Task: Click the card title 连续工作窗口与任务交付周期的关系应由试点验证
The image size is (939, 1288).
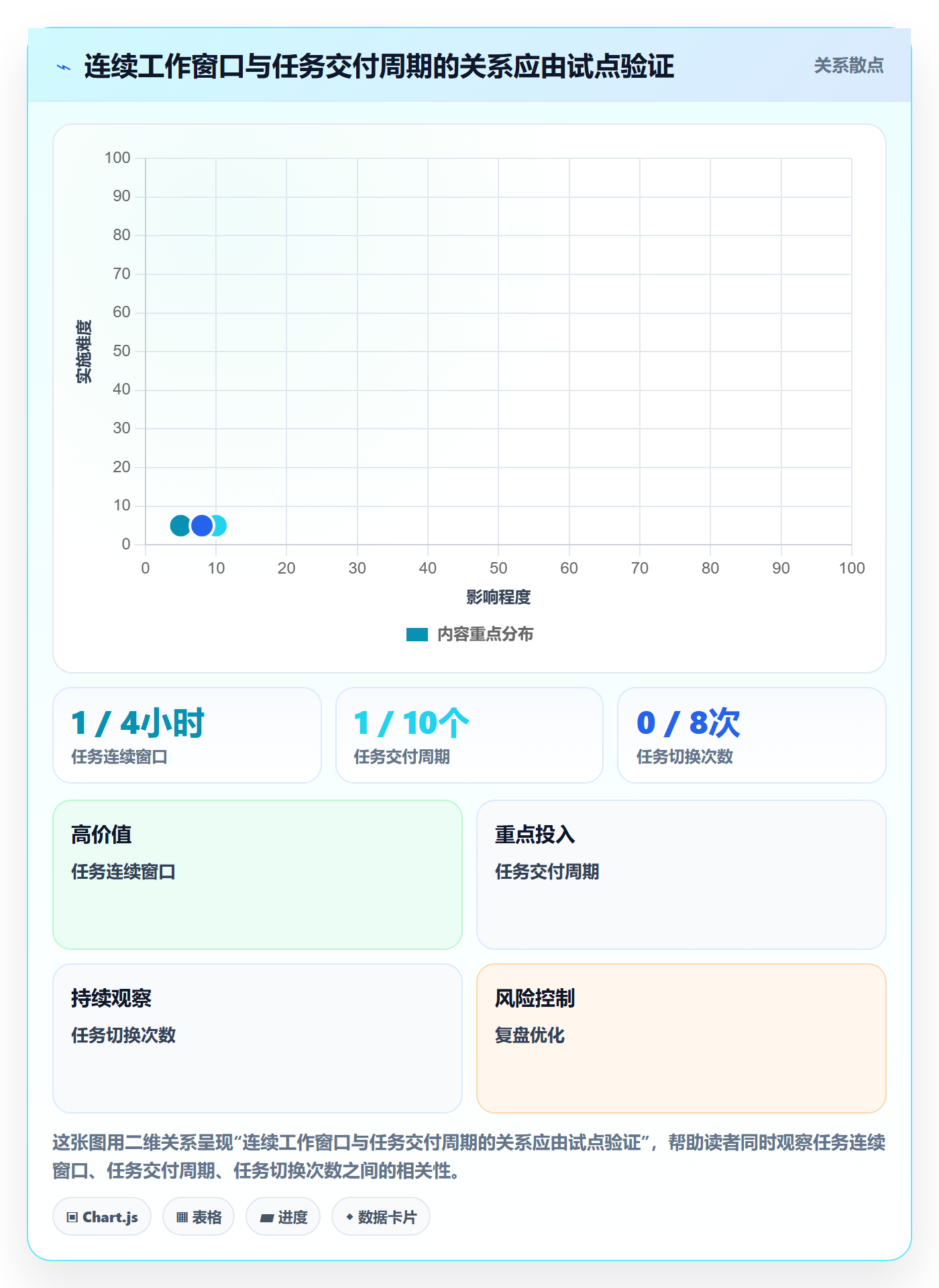Action: pyautogui.click(x=379, y=66)
